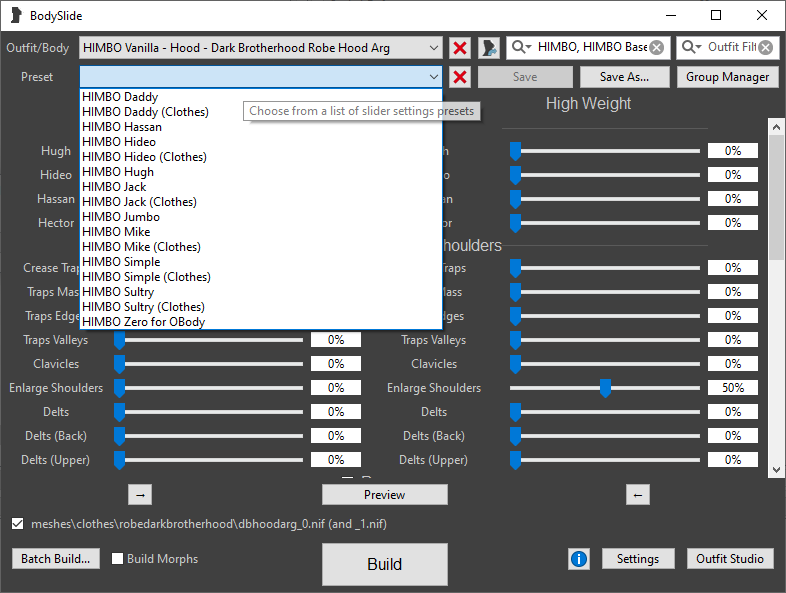Pick HIMBO Mike (Clothes) preset
This screenshot has height=593, width=786.
tap(261, 247)
